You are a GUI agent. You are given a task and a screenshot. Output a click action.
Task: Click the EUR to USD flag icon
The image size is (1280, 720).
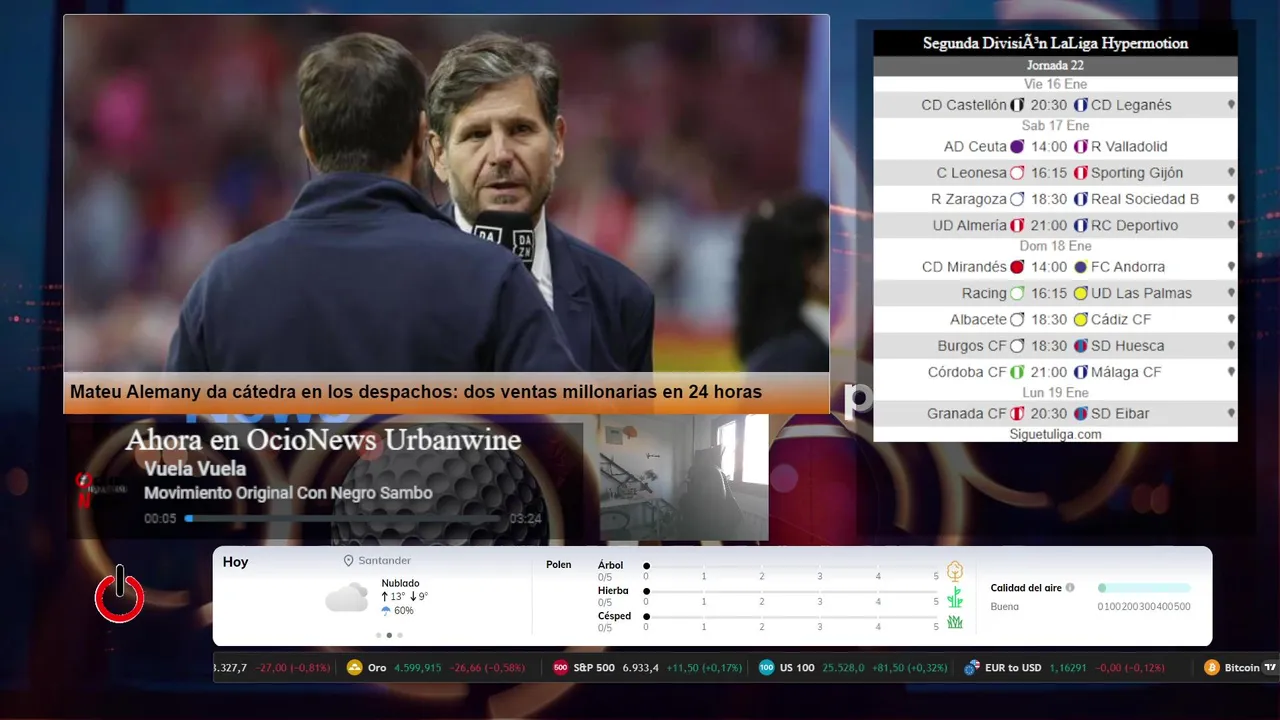tap(971, 667)
